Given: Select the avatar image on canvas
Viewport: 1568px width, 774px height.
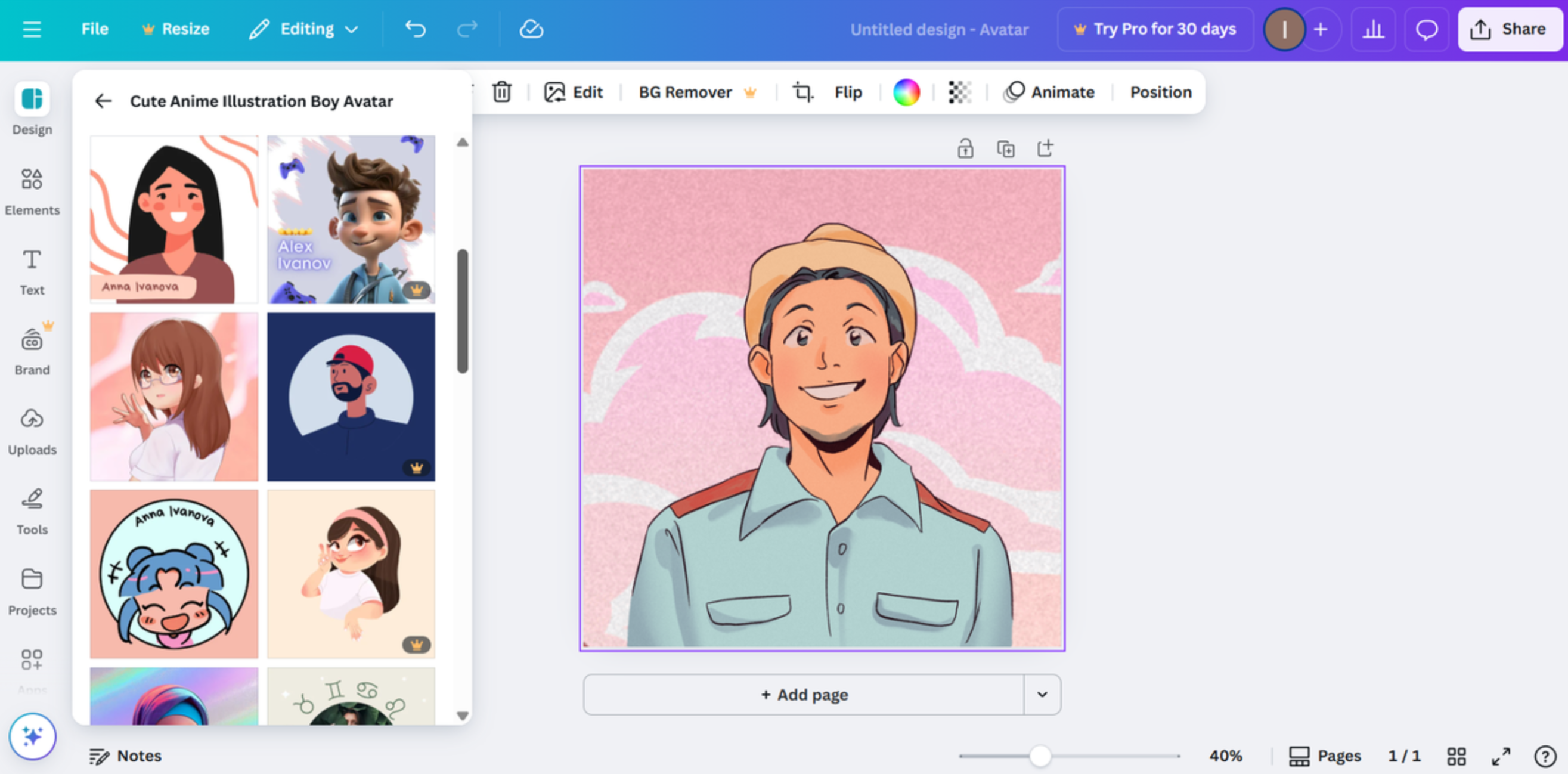Looking at the screenshot, I should (x=822, y=408).
